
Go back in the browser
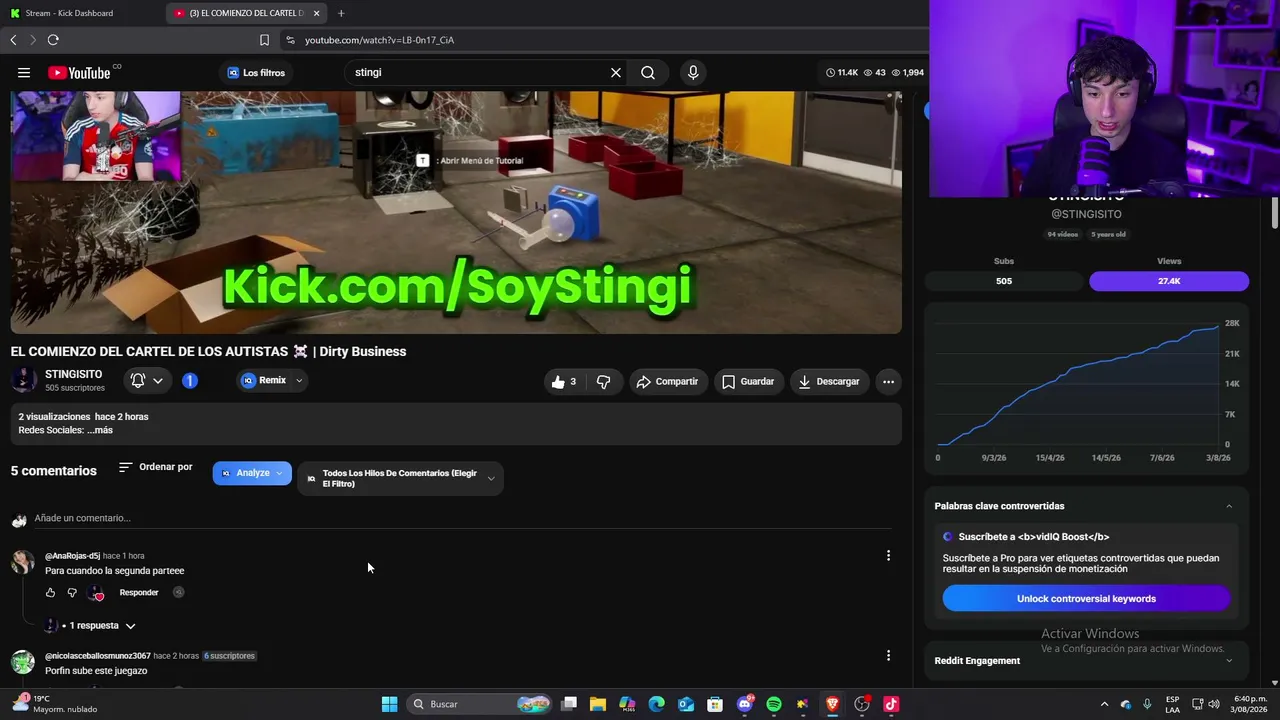[x=13, y=40]
